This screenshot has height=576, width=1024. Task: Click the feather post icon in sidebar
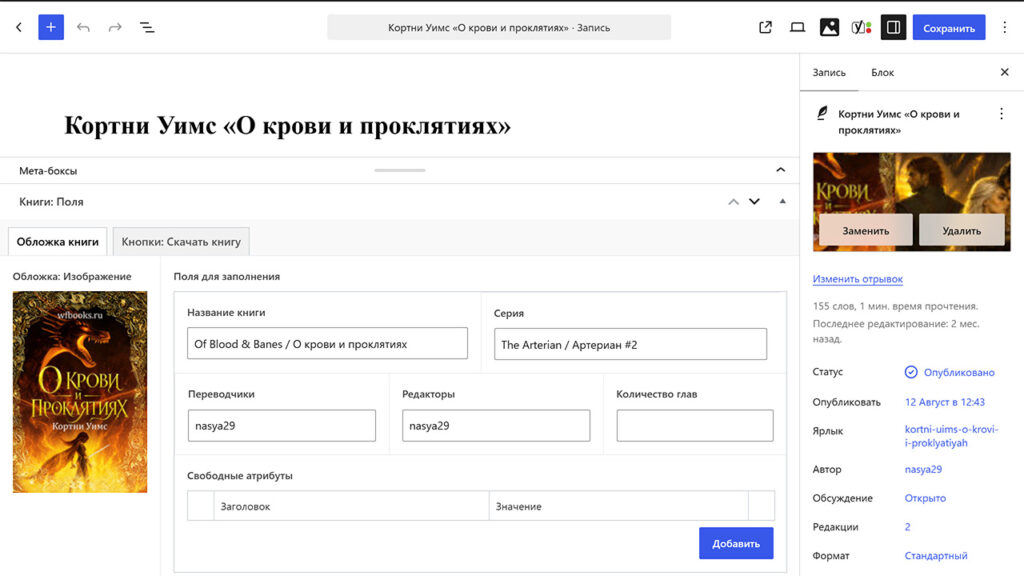click(x=822, y=114)
